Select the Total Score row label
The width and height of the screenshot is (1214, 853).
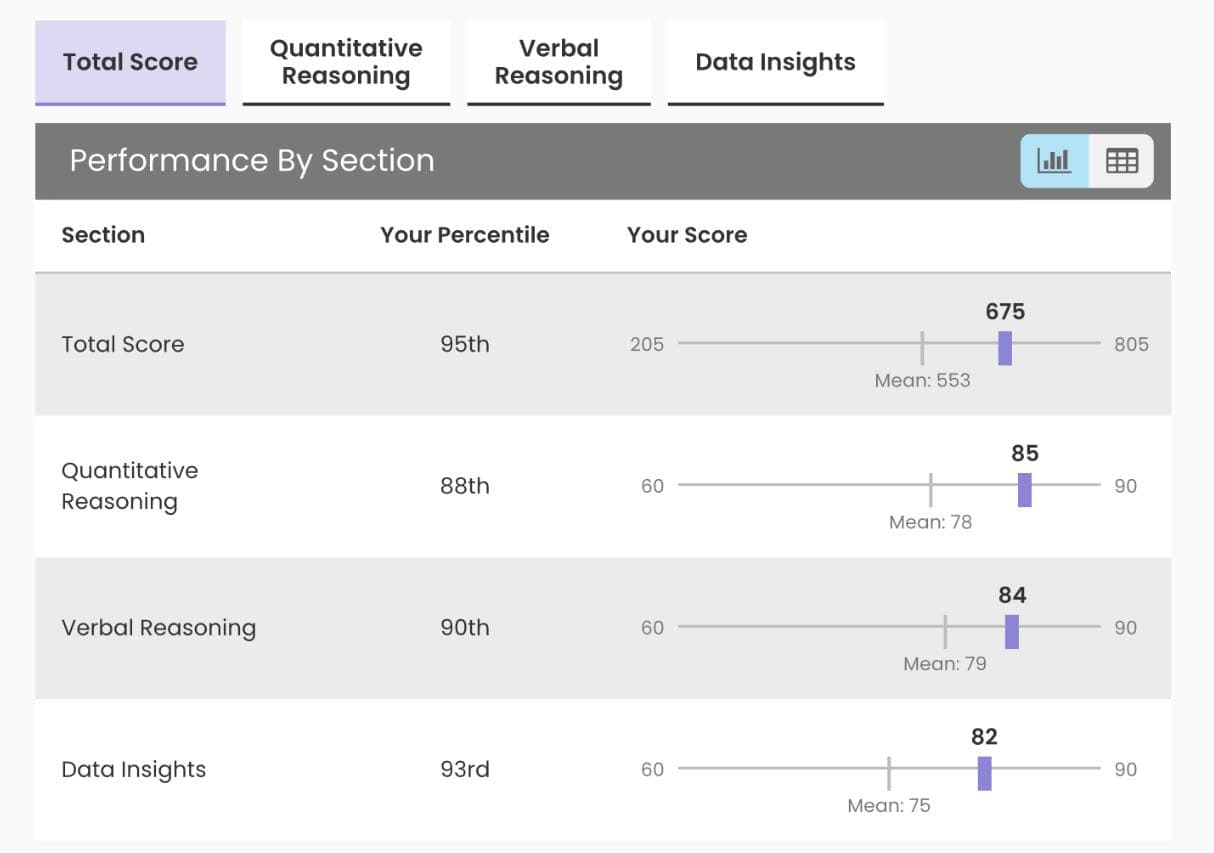click(123, 344)
